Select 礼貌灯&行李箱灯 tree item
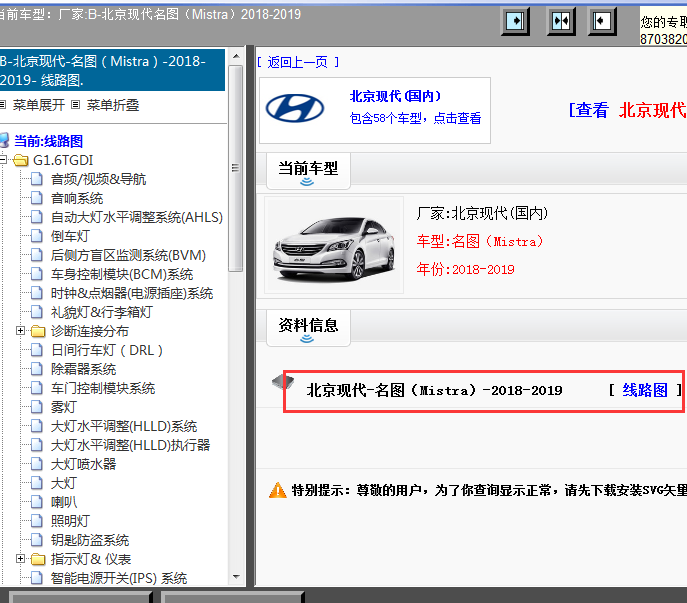The height and width of the screenshot is (603, 687). 102,312
